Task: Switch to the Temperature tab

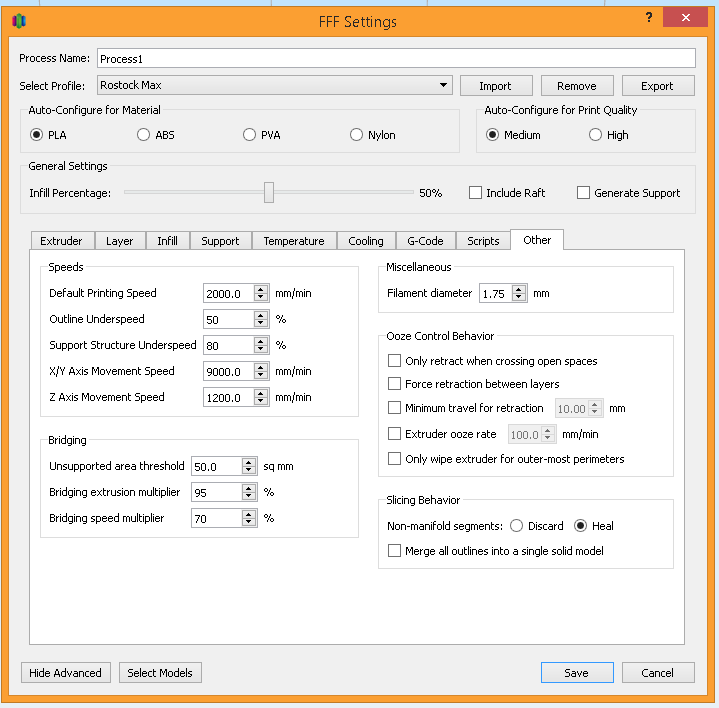Action: 294,241
